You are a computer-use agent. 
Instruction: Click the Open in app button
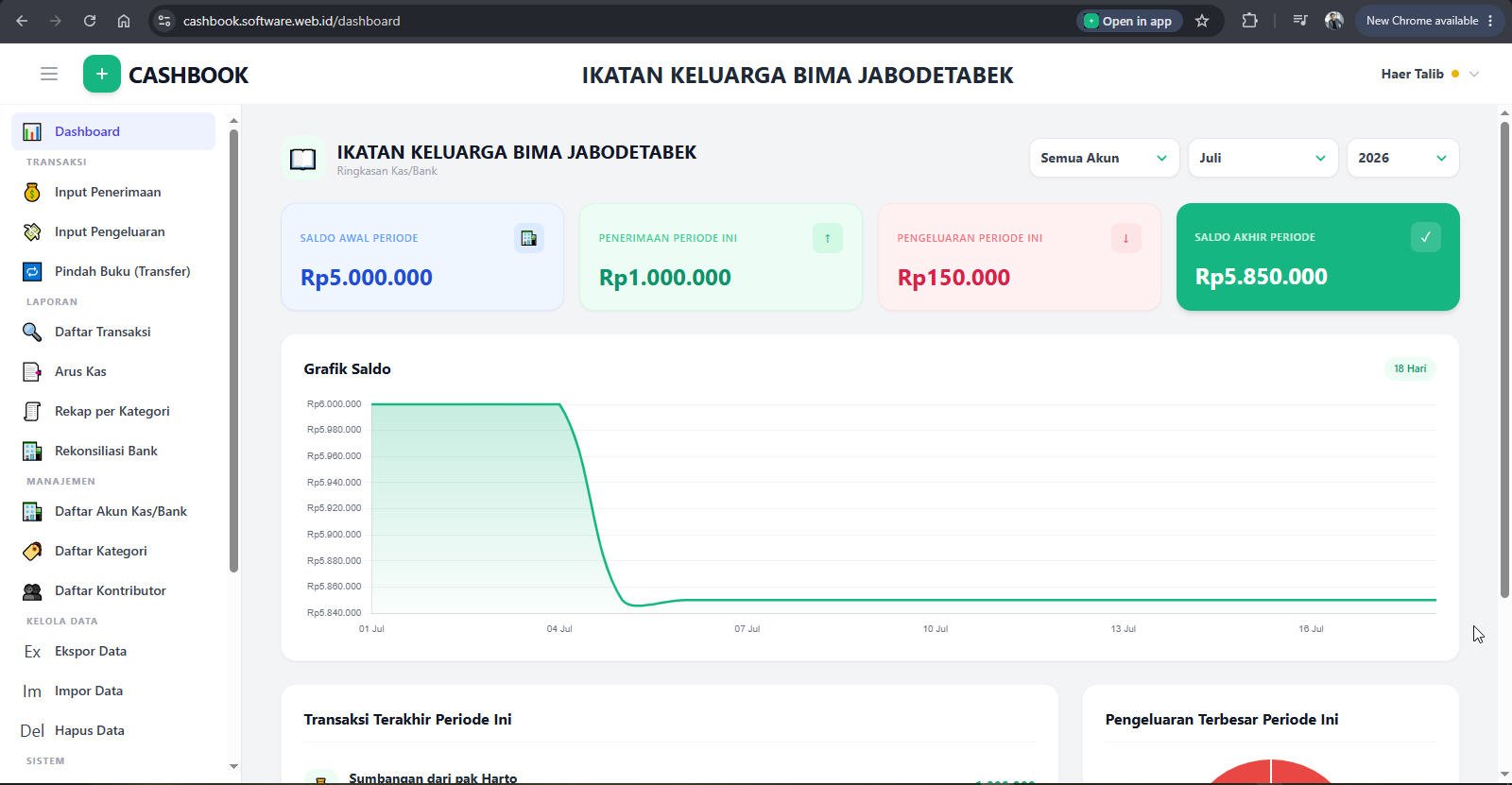point(1129,21)
